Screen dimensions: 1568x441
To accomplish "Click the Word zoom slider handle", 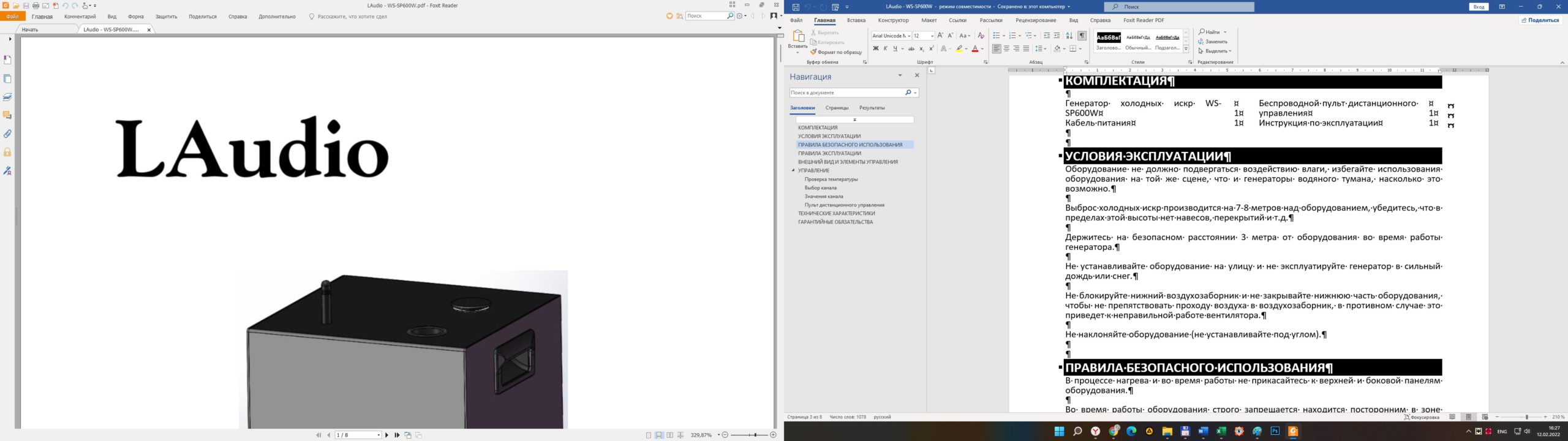I will coord(1526,417).
